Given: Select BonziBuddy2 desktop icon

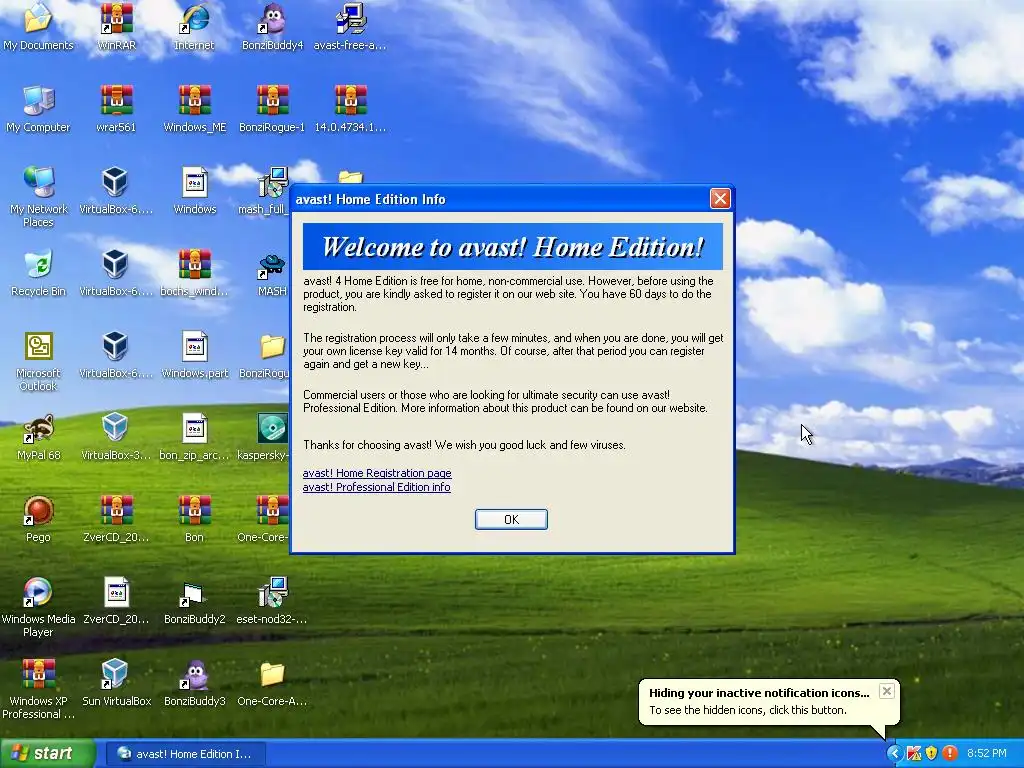Looking at the screenshot, I should [x=195, y=601].
